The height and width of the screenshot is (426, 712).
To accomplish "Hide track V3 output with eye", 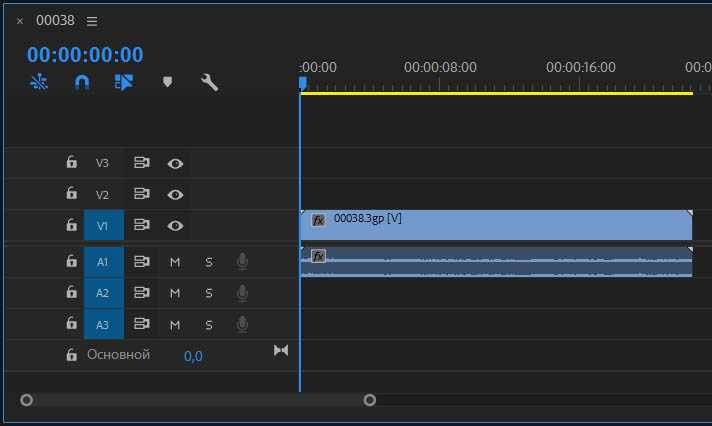I will pos(175,163).
